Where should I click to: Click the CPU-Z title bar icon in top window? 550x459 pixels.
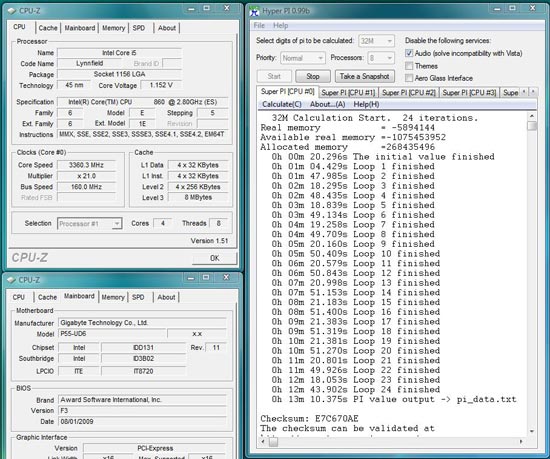click(x=12, y=11)
